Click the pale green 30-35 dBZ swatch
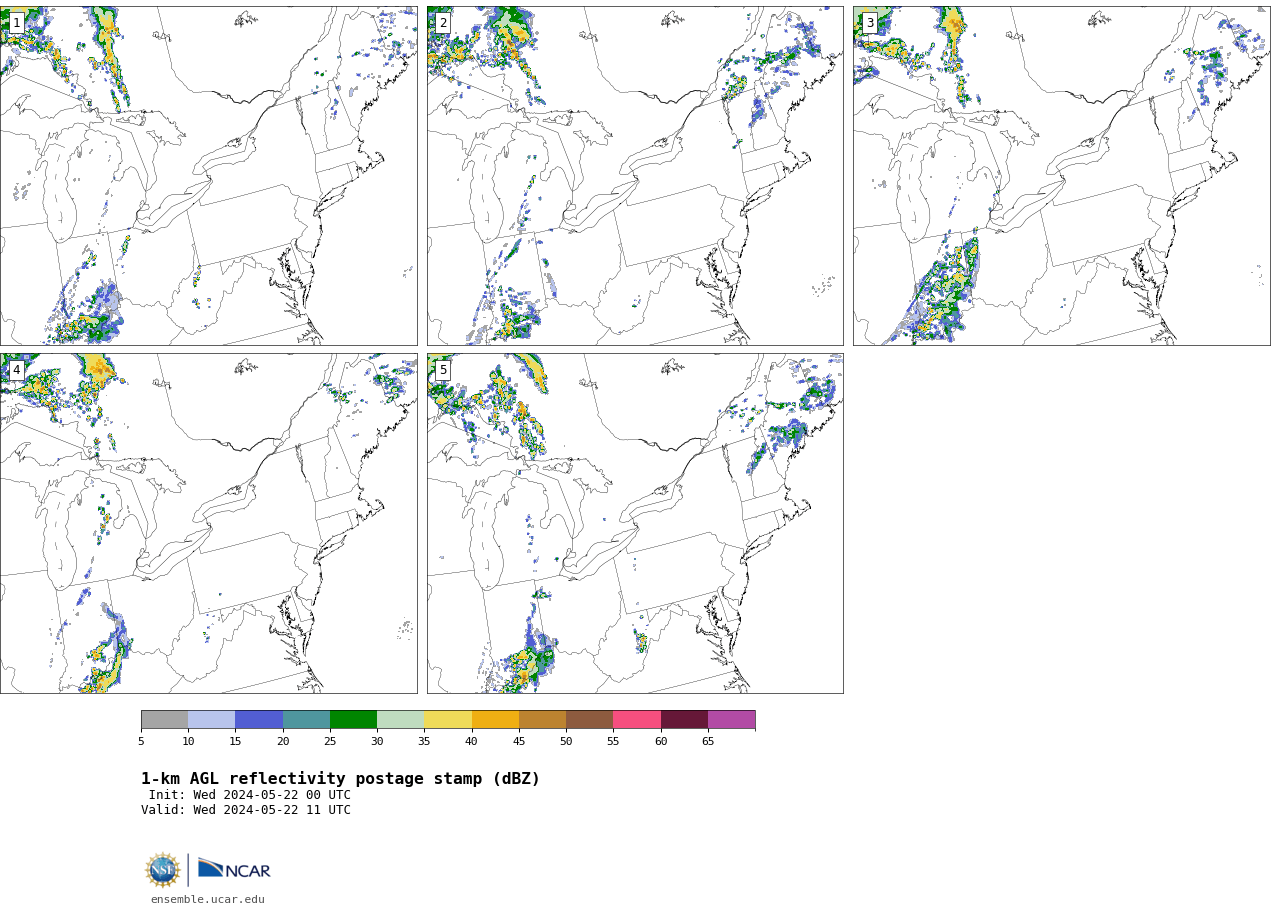This screenshot has width=1280, height=910. pyautogui.click(x=401, y=720)
